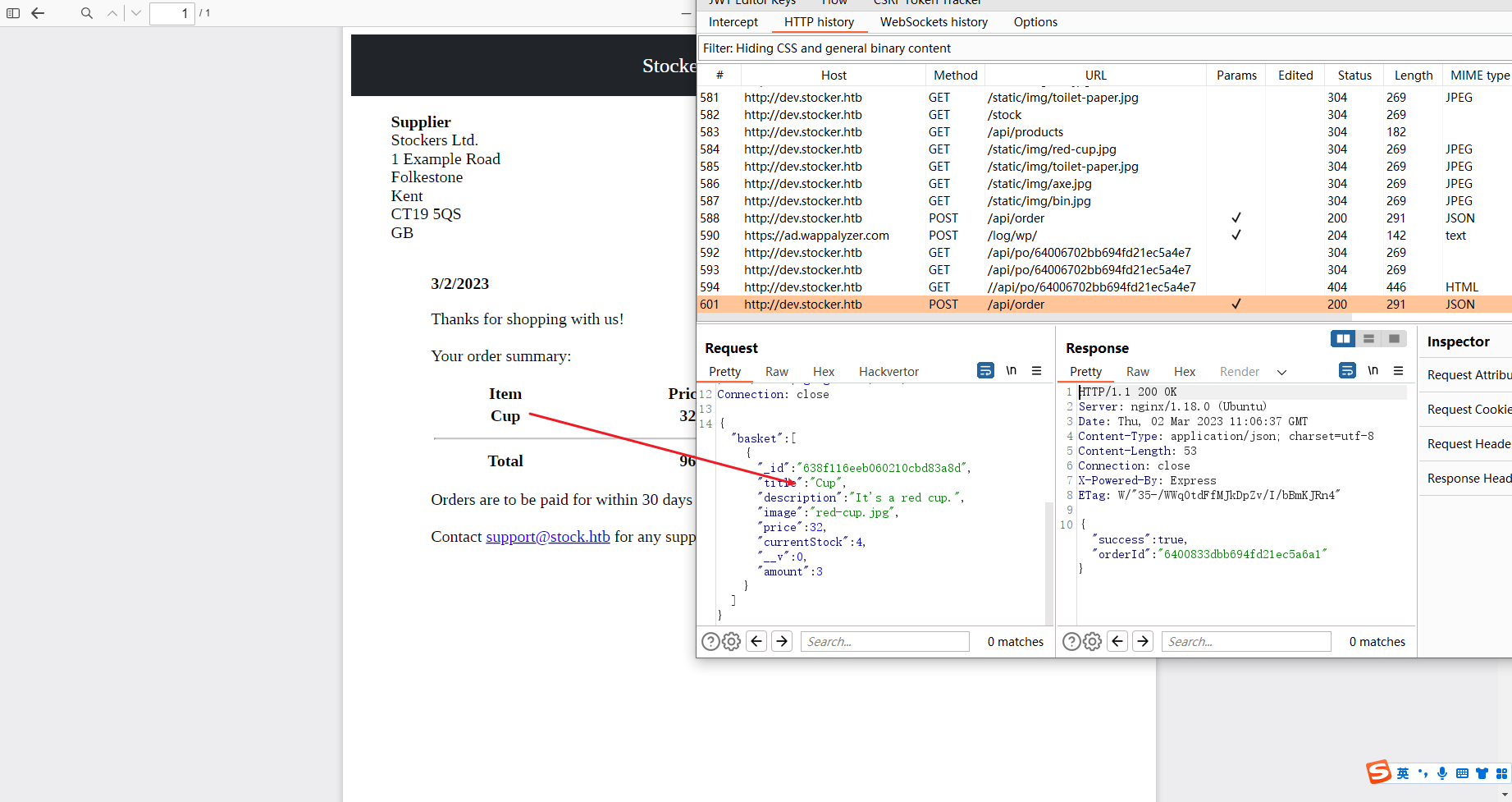
Task: Click next match arrow in Response search
Action: [1143, 641]
